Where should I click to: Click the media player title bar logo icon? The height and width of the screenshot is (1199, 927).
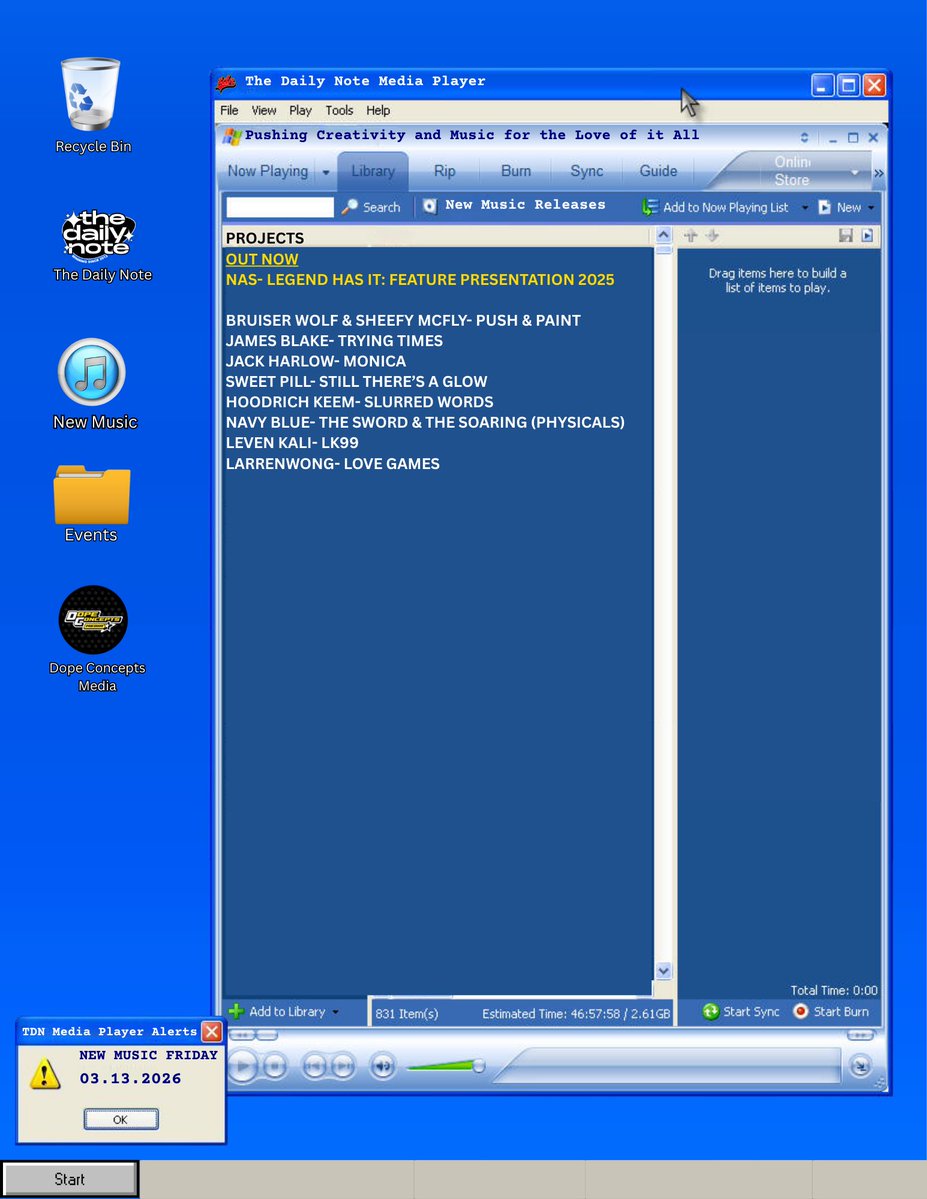click(x=226, y=82)
